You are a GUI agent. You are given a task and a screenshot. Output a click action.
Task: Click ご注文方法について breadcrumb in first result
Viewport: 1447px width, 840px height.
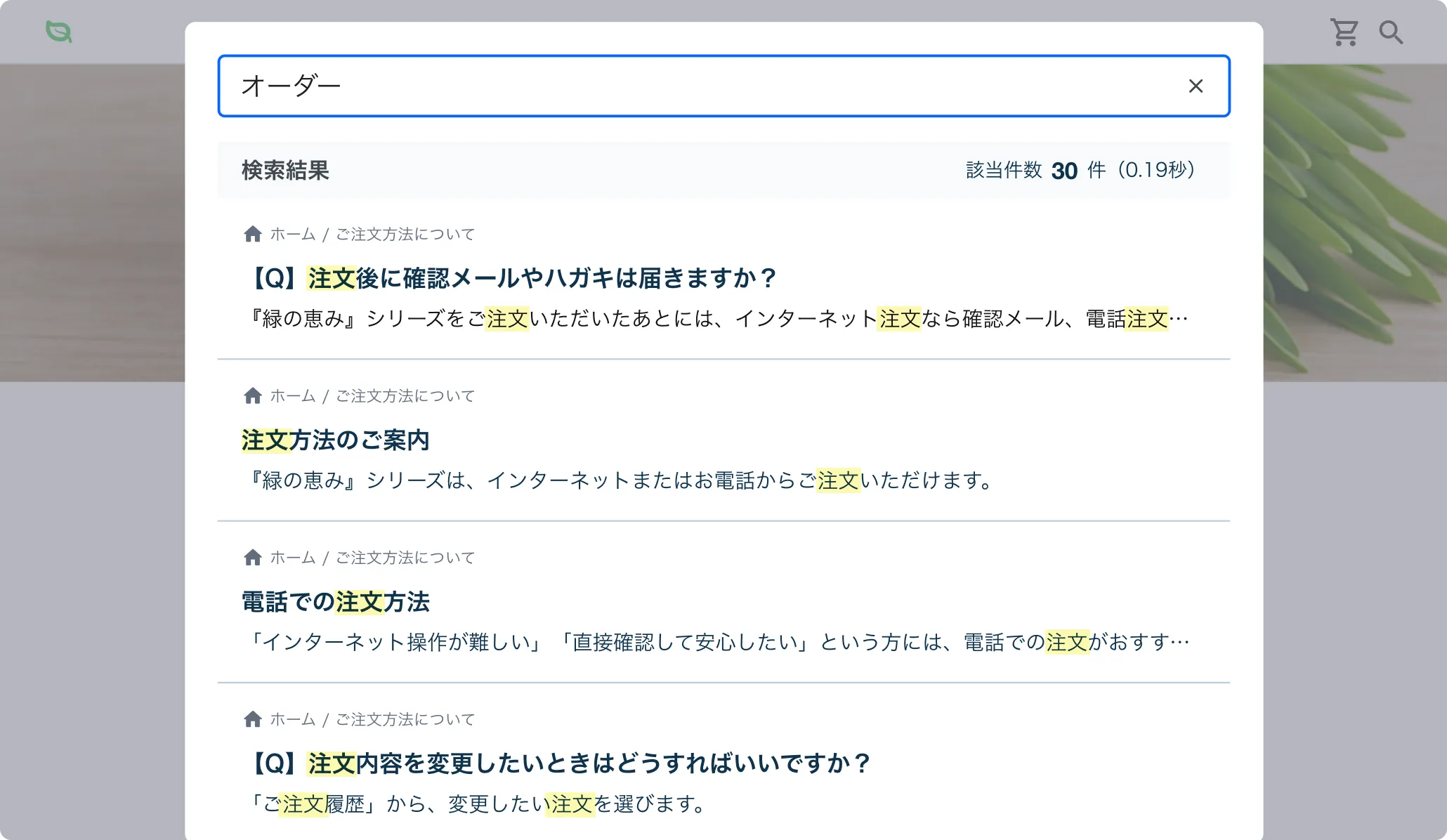(405, 235)
